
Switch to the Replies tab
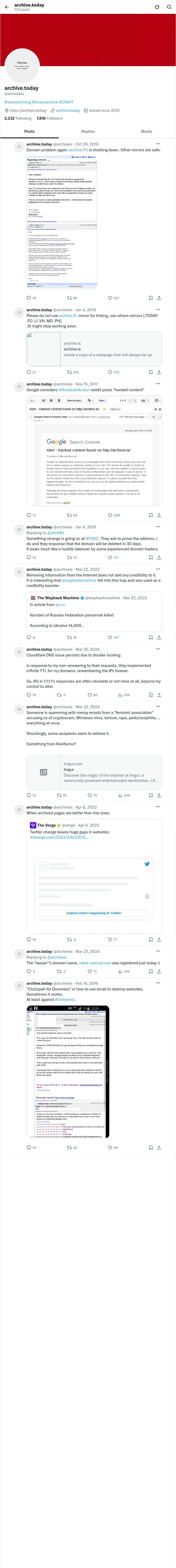click(x=88, y=131)
